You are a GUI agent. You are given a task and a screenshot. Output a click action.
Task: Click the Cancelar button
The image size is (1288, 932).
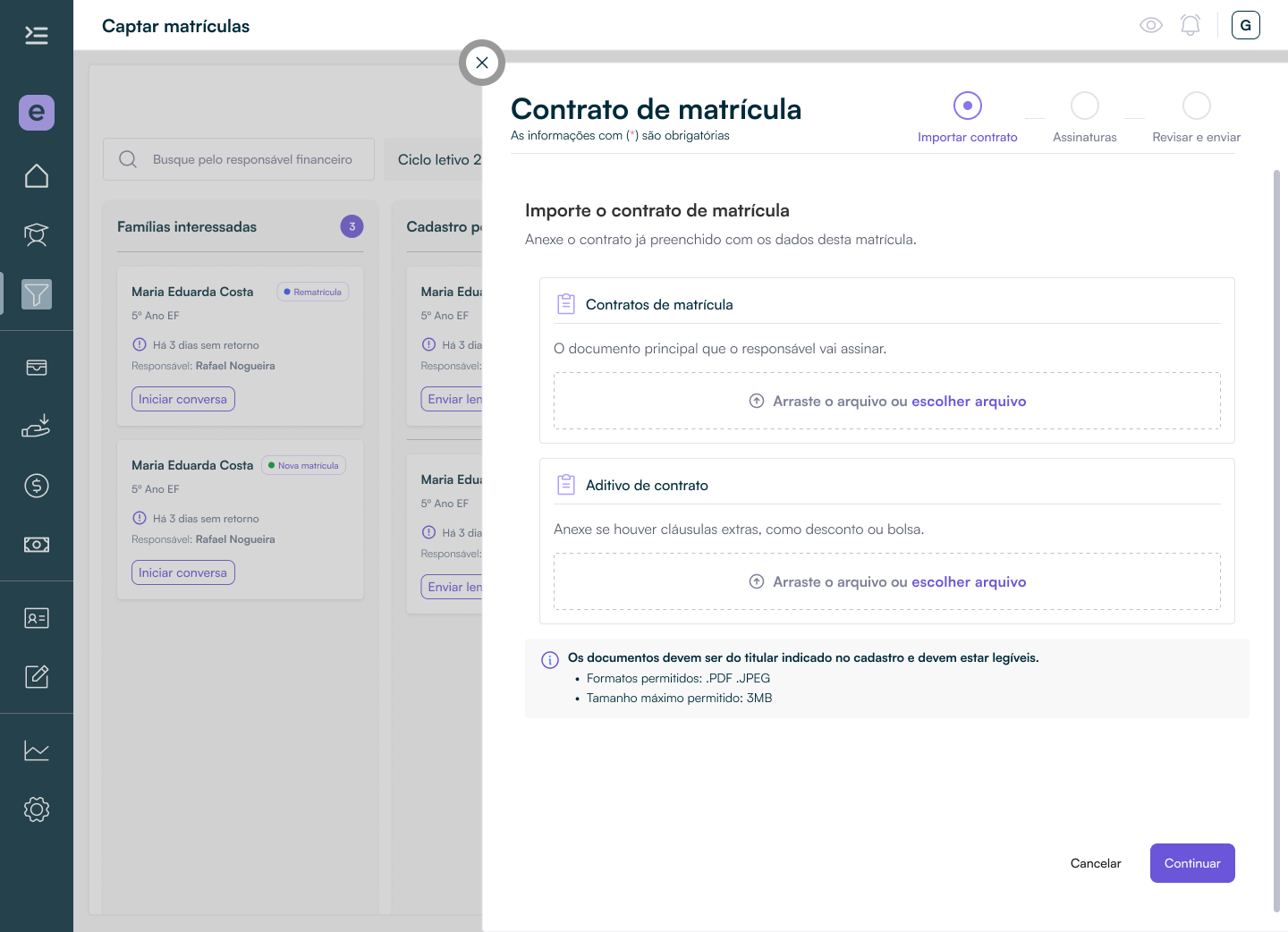click(1096, 863)
